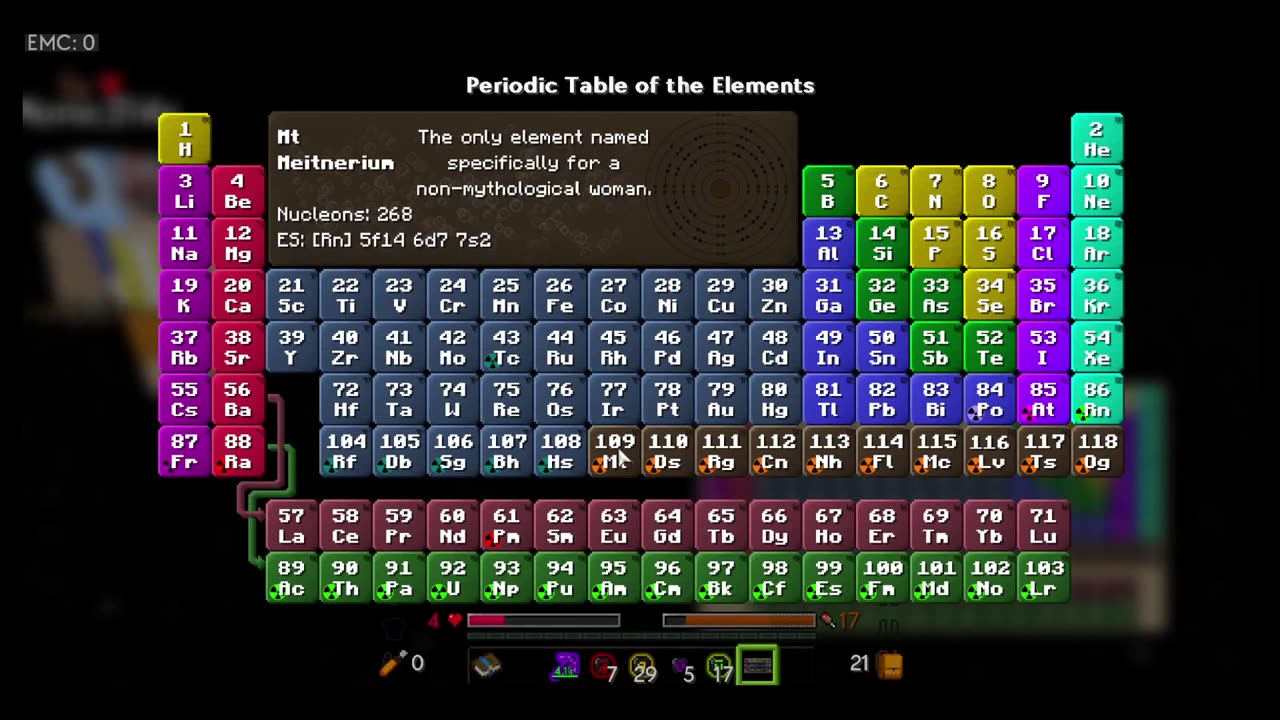Select the Gold (79 Au) tile

click(721, 399)
